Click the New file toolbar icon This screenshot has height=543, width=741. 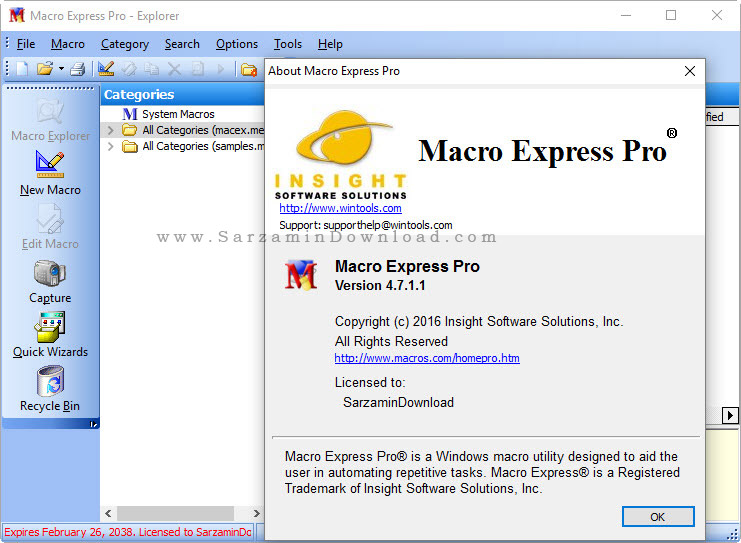(x=22, y=69)
